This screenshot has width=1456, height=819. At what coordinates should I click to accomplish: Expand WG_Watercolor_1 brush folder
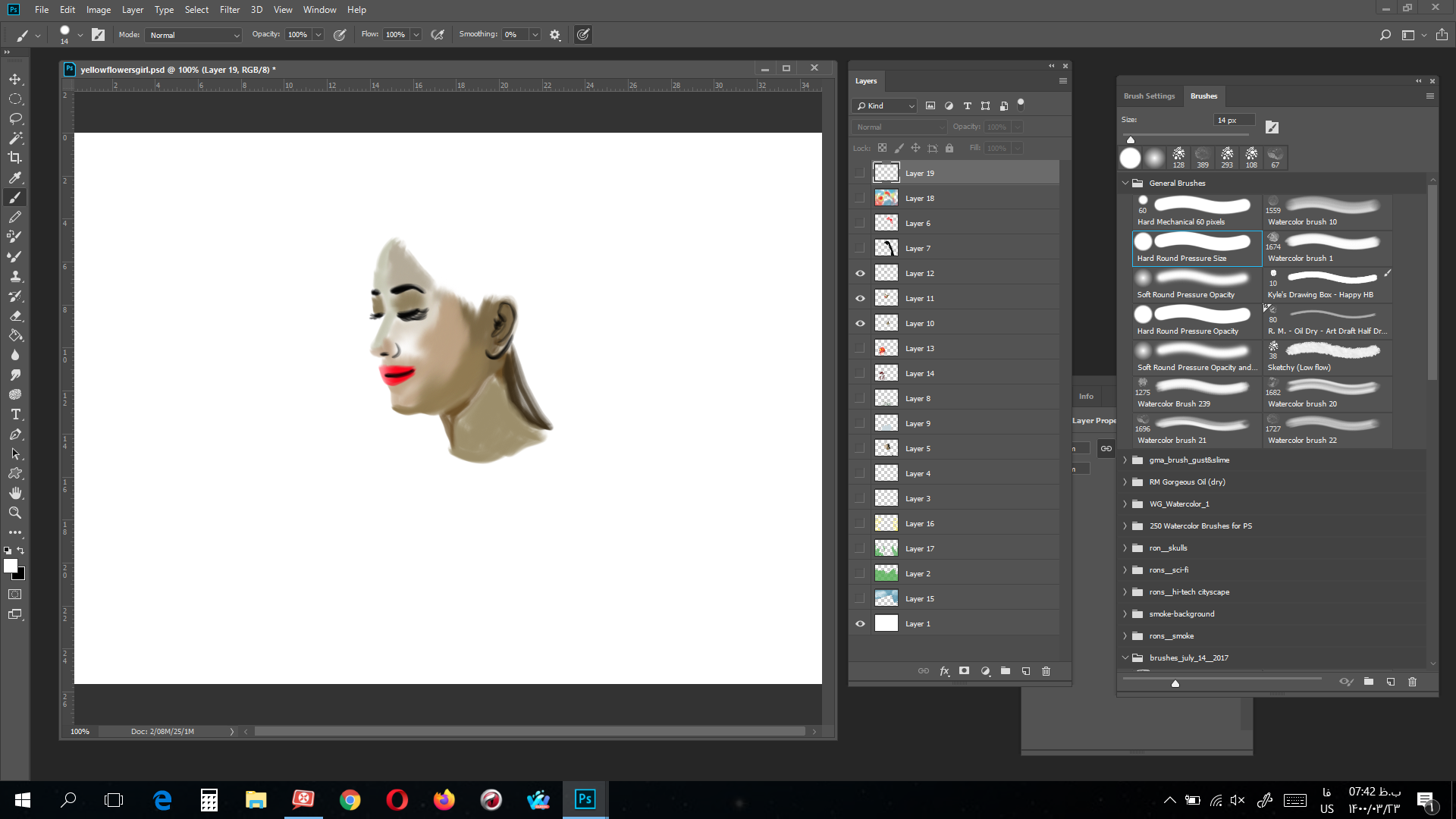point(1125,504)
